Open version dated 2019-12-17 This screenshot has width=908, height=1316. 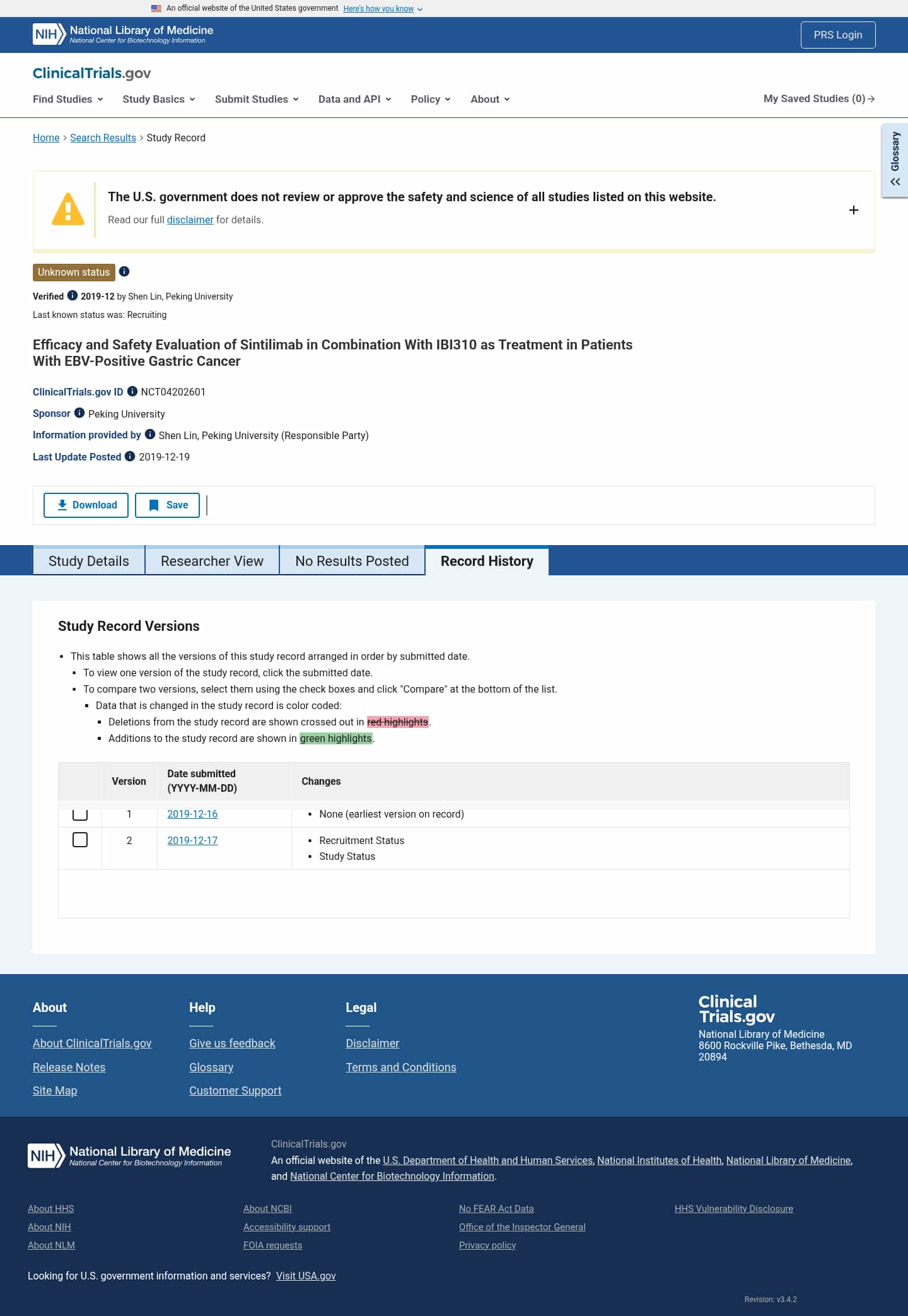point(192,840)
